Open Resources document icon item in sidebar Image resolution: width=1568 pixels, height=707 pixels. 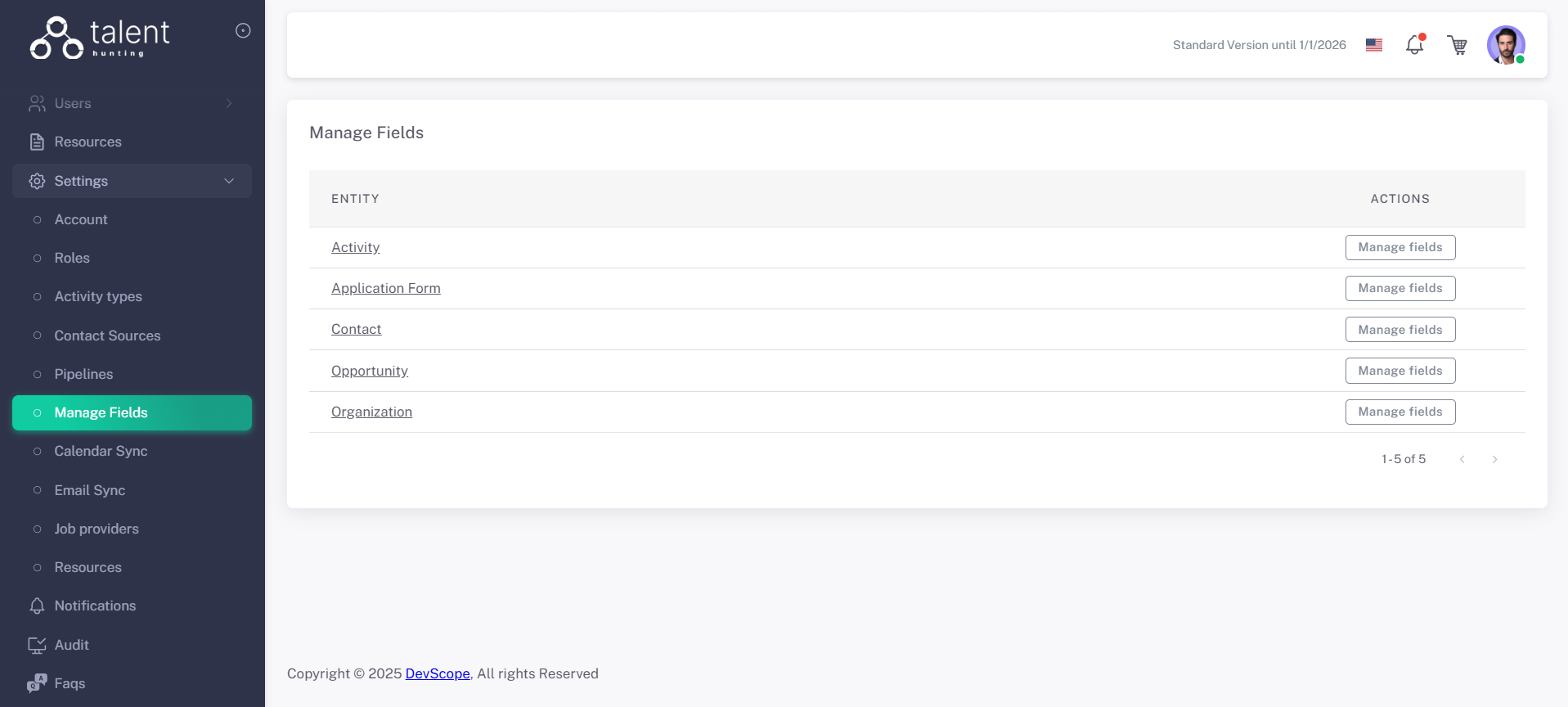88,142
